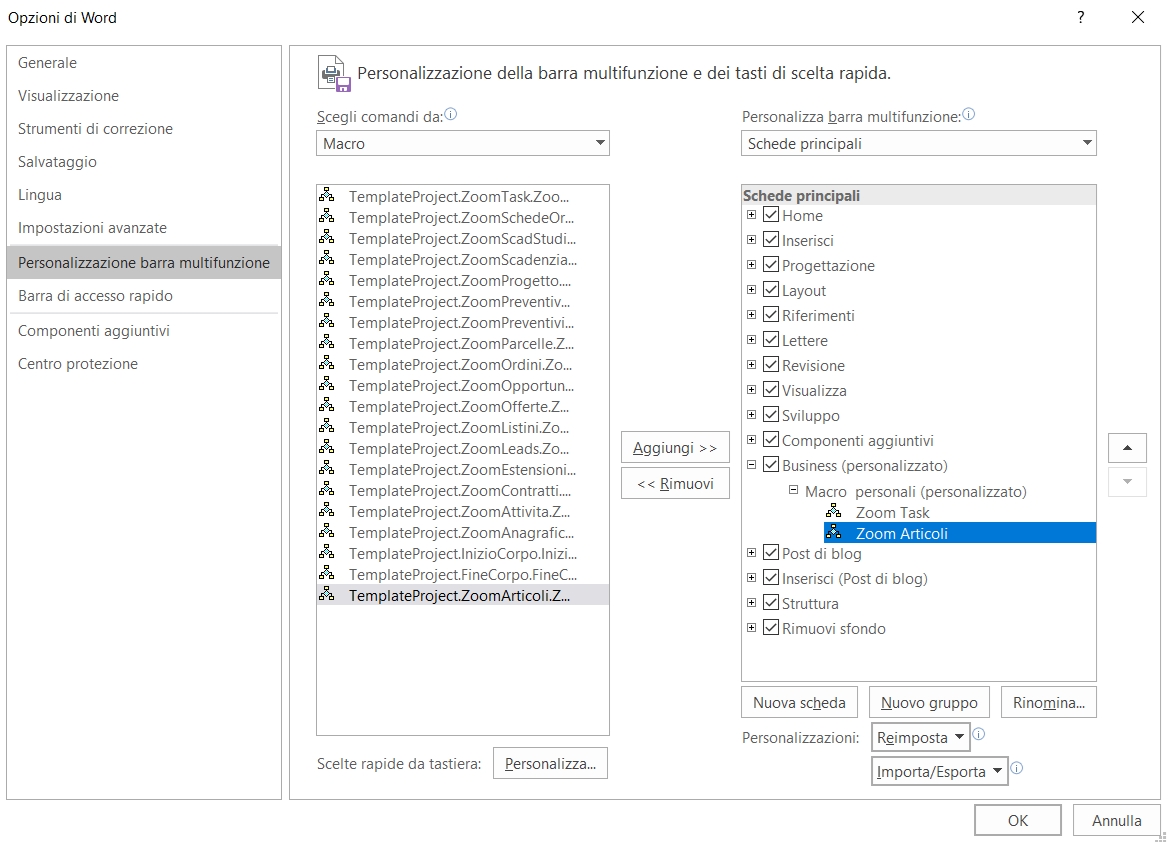
Task: Toggle the Sviluppo checkbox
Action: [771, 415]
